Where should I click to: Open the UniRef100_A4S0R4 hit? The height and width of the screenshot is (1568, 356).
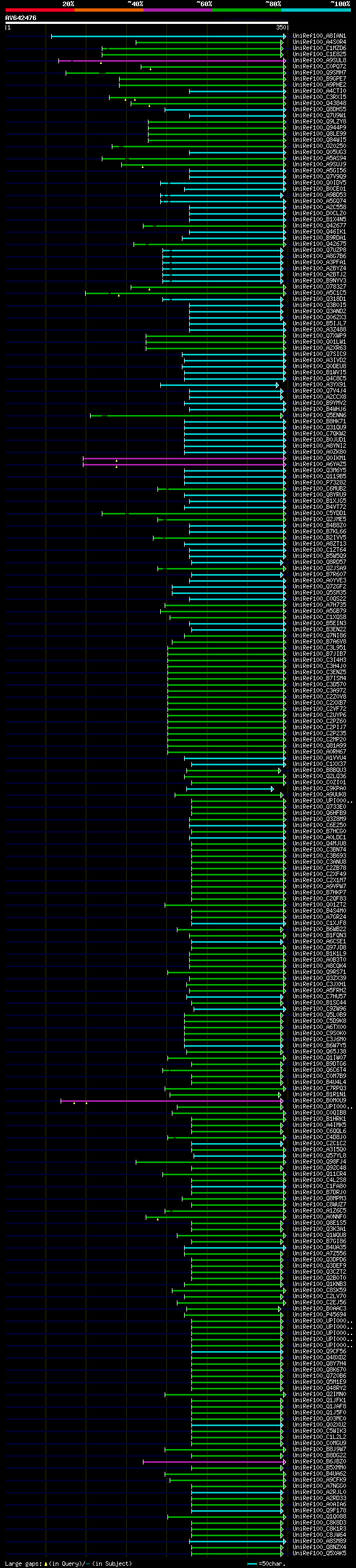319,43
